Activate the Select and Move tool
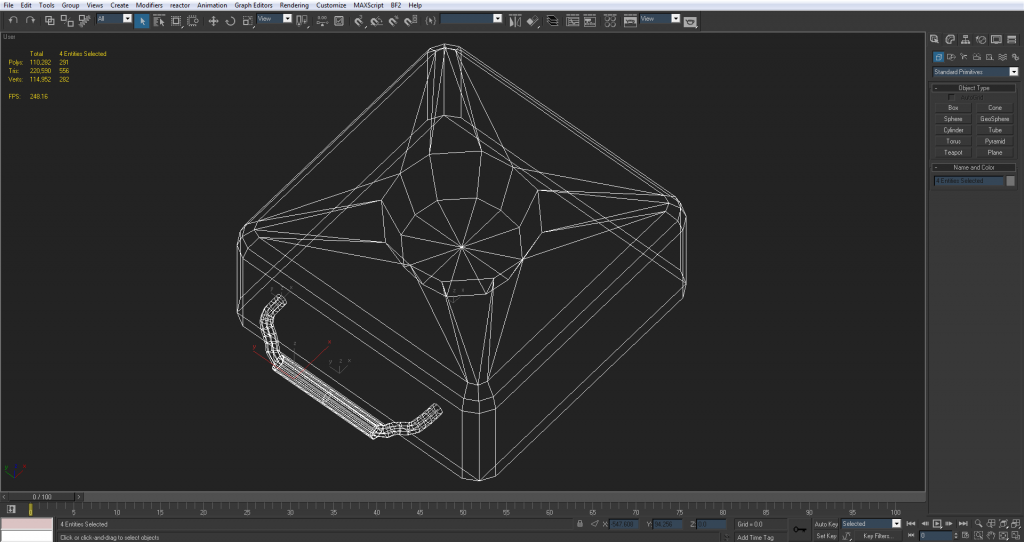Screen dimensions: 1024x542 pyautogui.click(x=213, y=20)
